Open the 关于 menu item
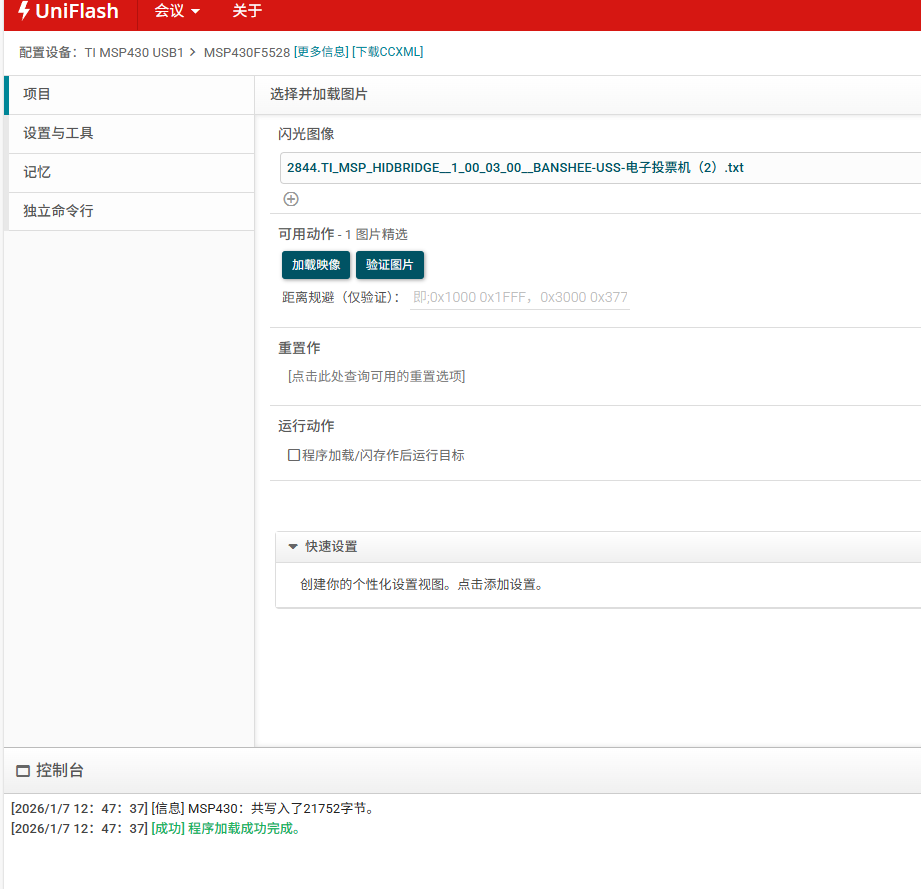Screen dimensions: 921x889 coord(247,11)
